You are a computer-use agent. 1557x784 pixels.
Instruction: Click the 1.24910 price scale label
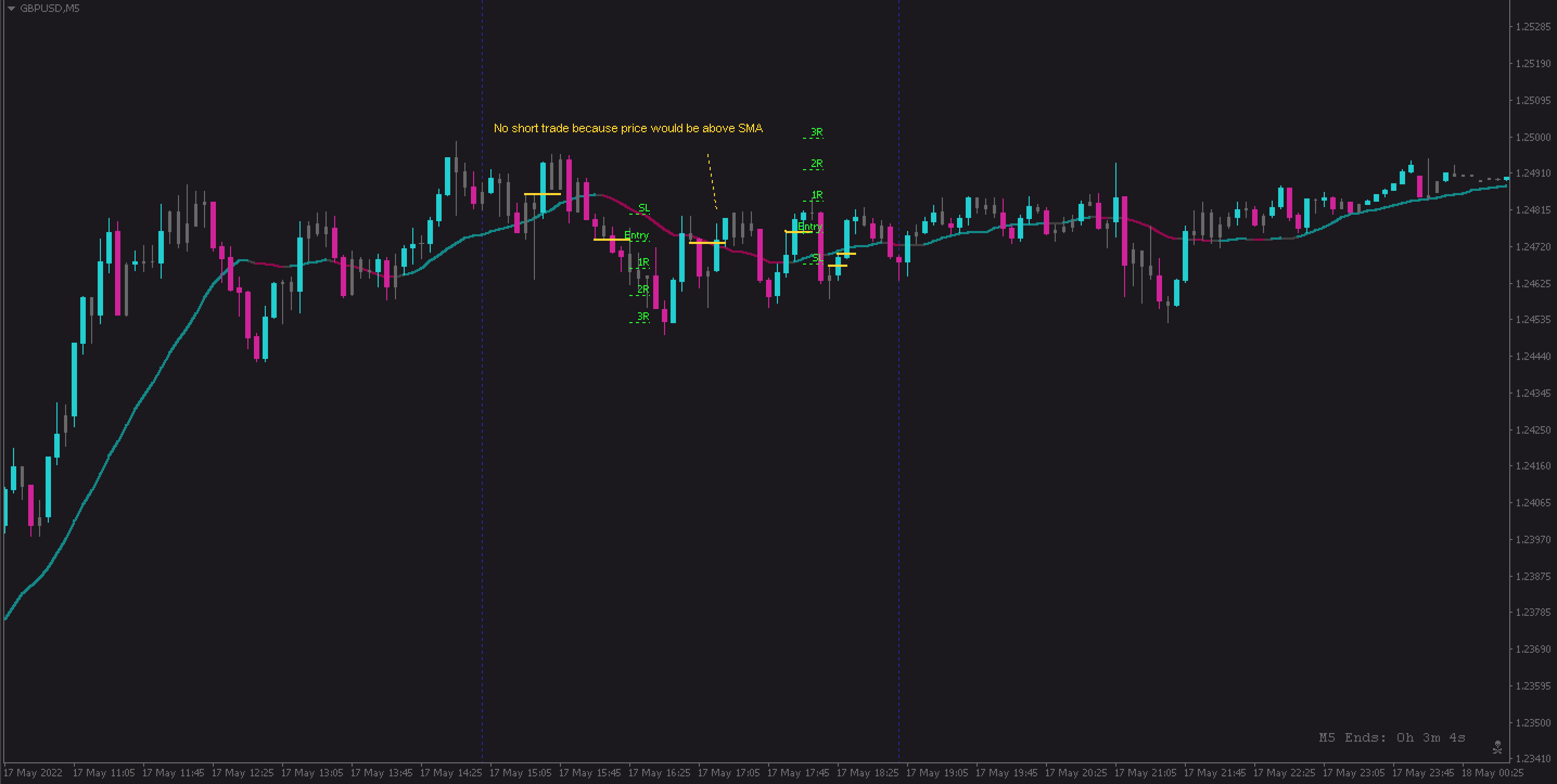coord(1533,173)
